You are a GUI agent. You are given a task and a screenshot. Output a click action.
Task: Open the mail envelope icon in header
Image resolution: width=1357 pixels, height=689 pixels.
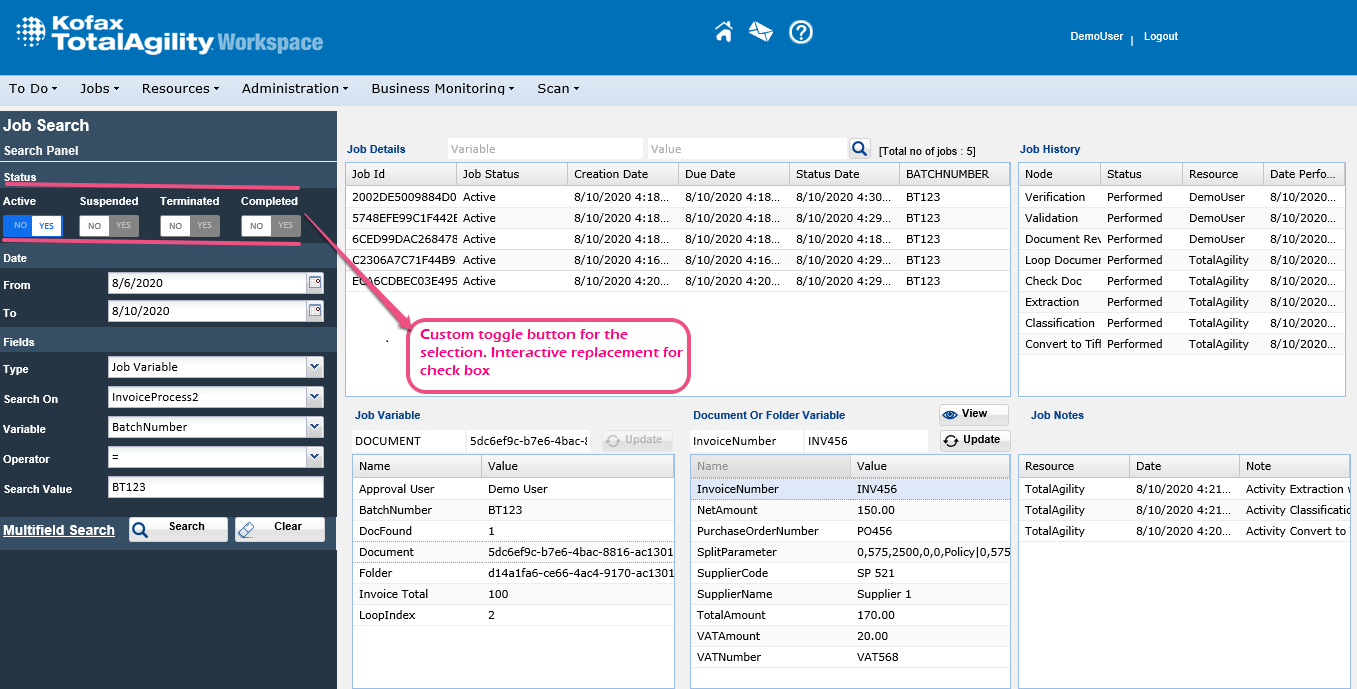[x=761, y=32]
